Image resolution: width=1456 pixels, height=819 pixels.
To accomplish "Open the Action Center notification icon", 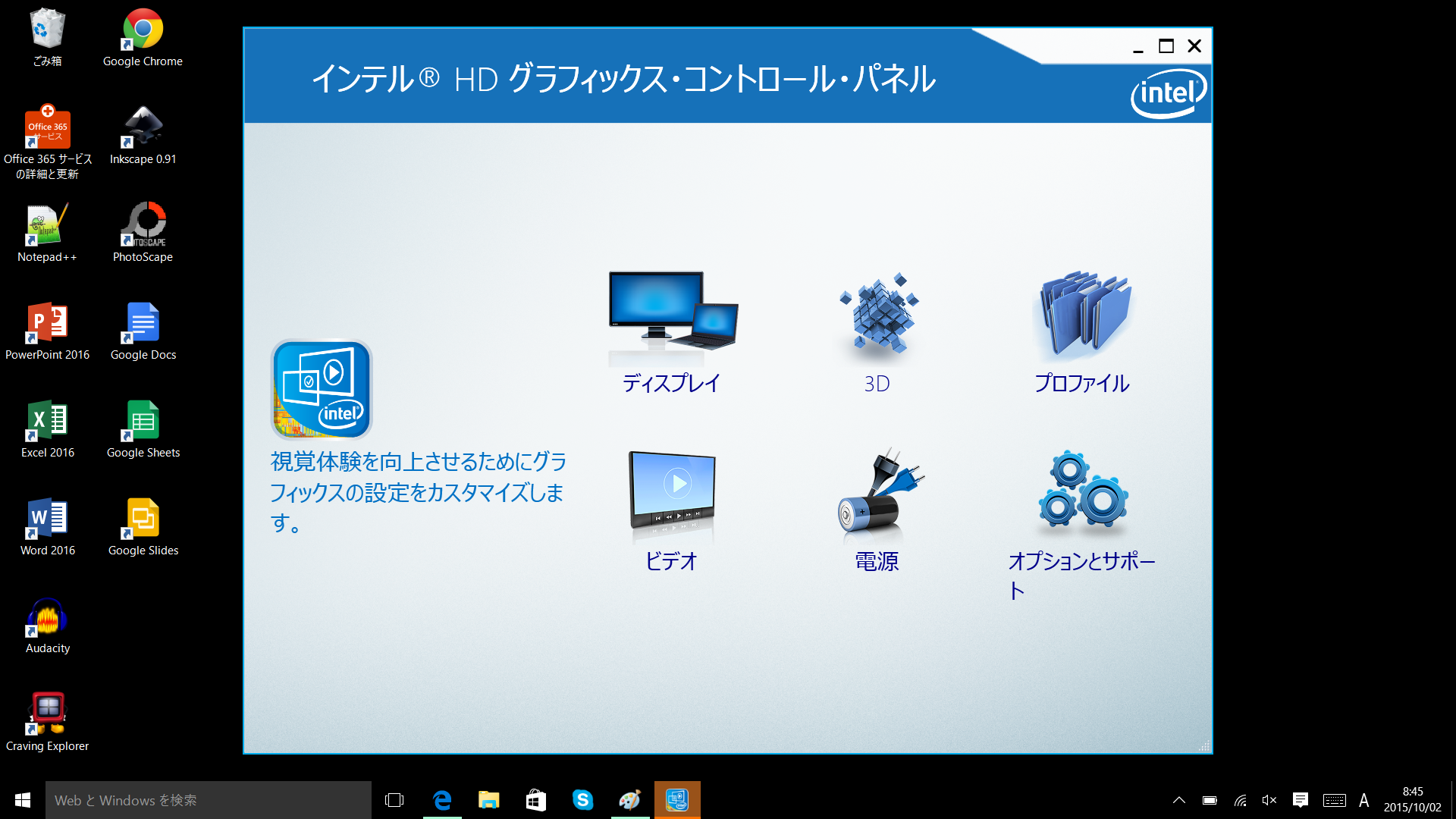I will [1301, 800].
